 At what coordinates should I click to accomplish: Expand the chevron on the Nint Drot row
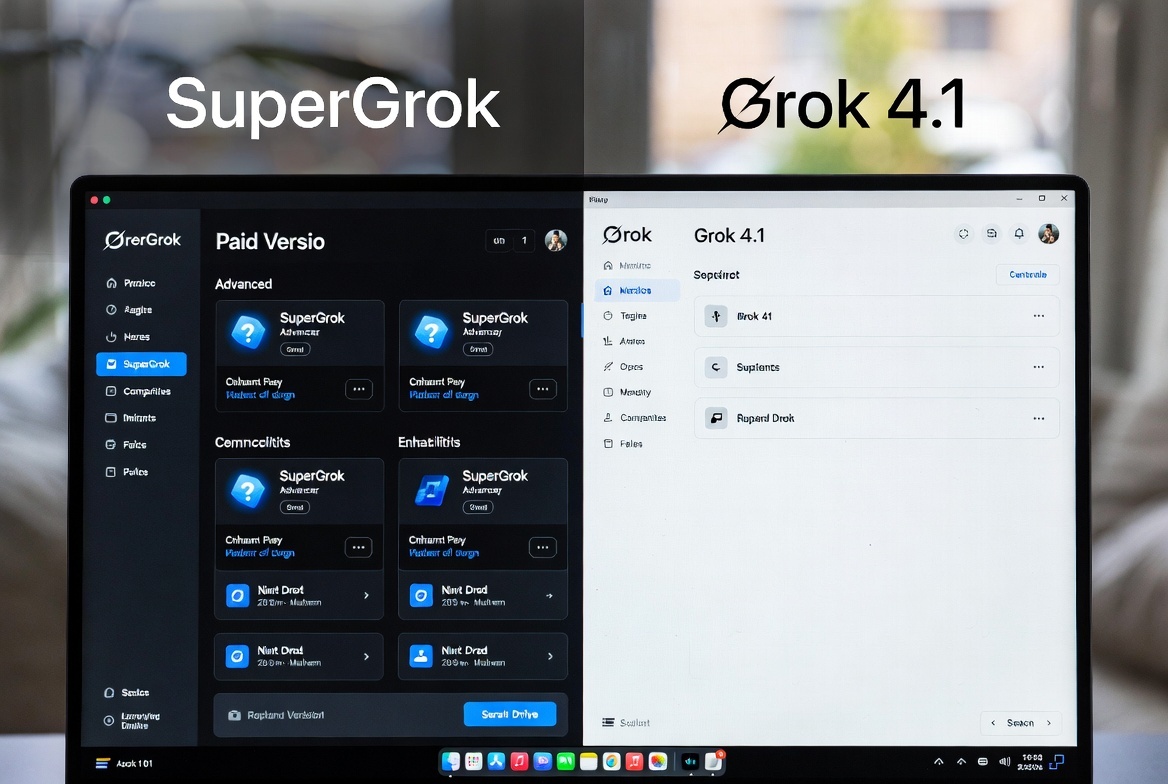coord(366,595)
